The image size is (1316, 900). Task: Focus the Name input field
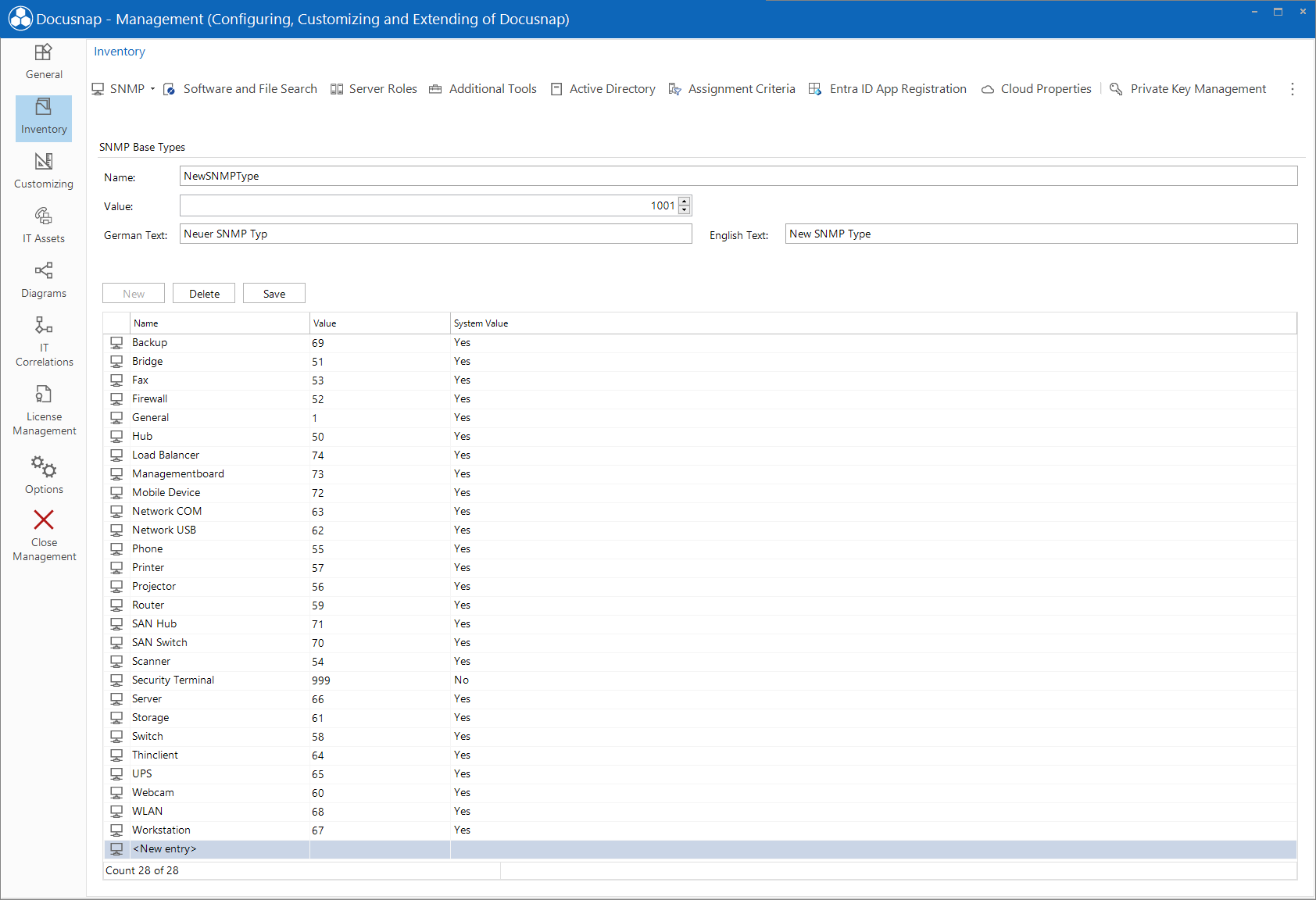pos(738,176)
